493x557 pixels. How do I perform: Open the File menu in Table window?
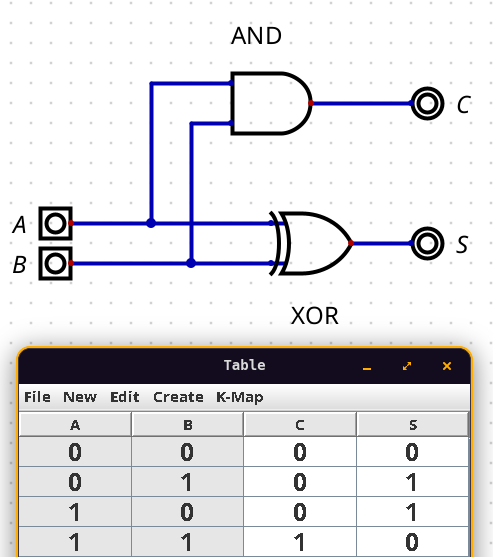(x=37, y=397)
